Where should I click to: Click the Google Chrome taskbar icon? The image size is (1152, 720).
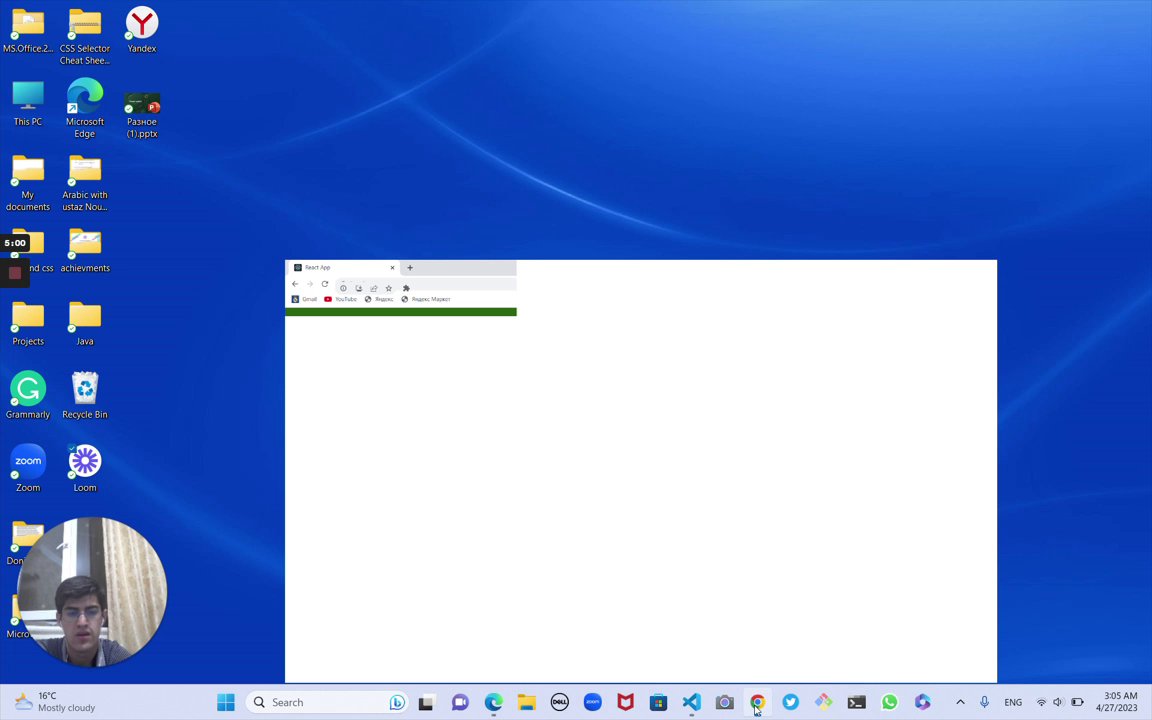[x=757, y=702]
